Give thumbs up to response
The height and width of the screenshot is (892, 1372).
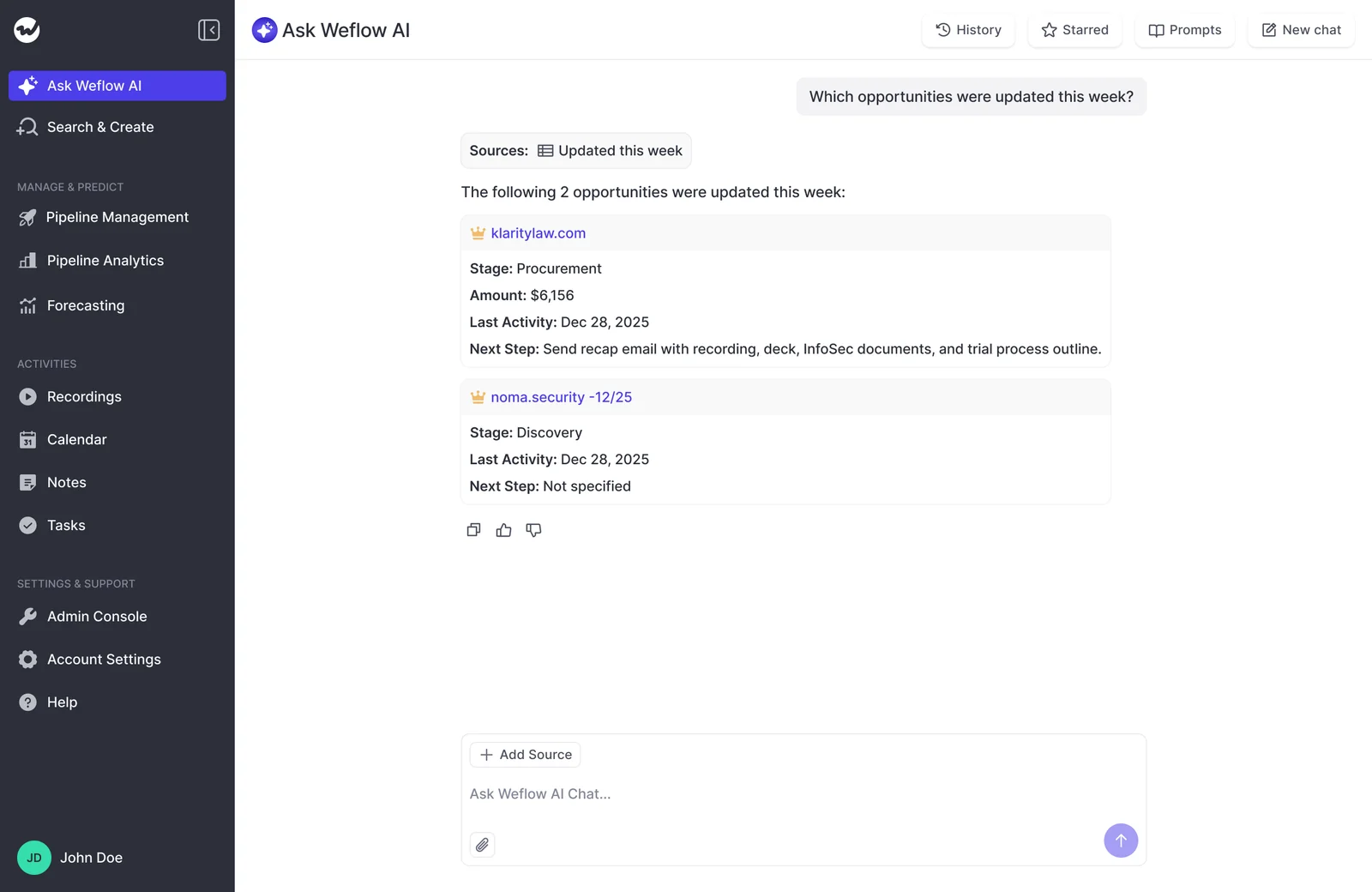(503, 530)
